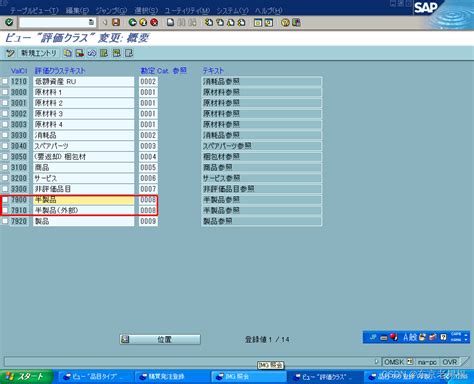
Task: Tick the checkbox for row 3030
Action: point(5,135)
